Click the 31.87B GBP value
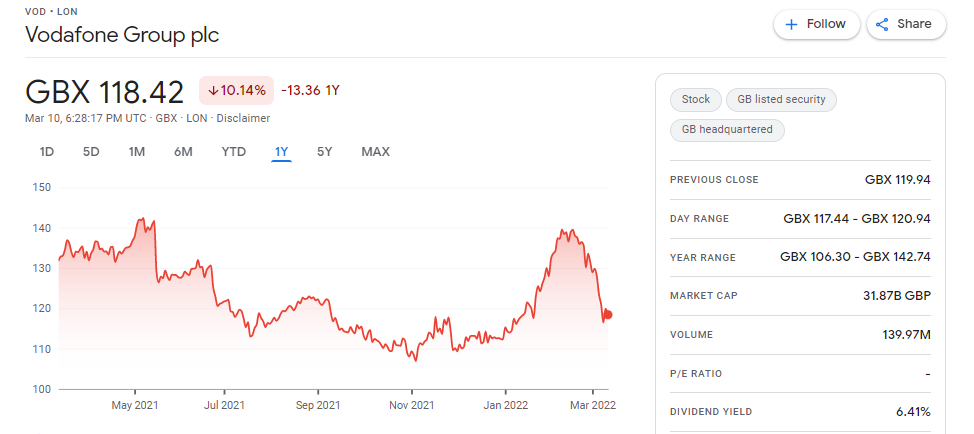 [897, 296]
